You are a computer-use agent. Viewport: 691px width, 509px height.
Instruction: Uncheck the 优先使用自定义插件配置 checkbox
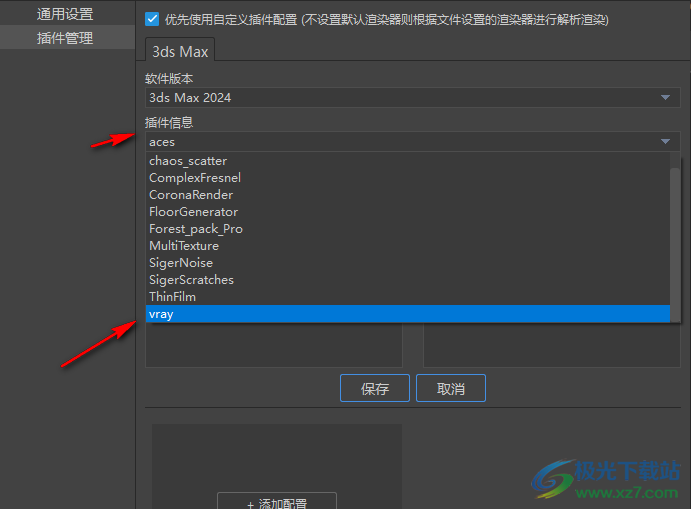tap(152, 19)
